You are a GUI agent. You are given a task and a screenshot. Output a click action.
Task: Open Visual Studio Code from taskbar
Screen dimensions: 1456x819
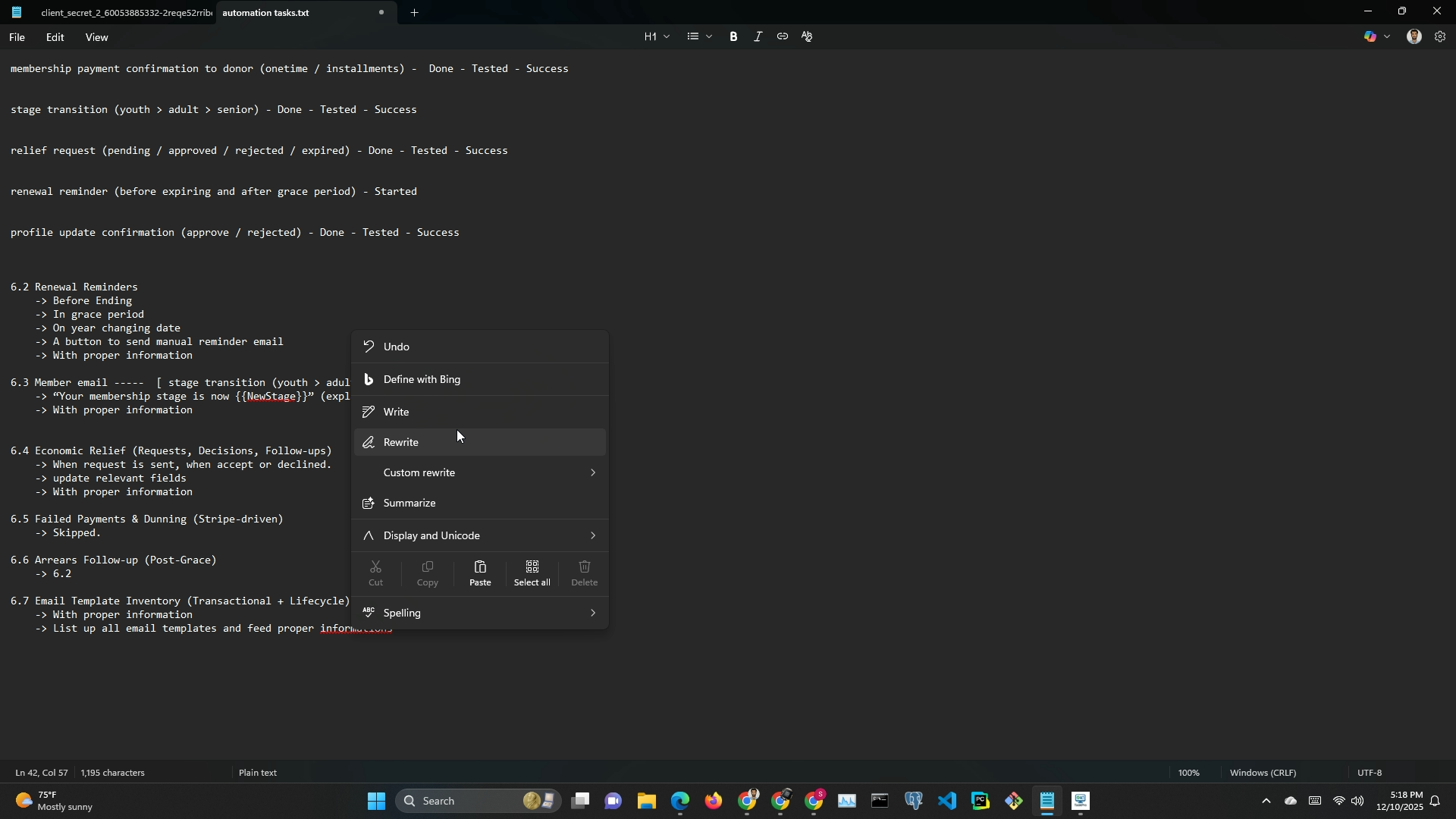[947, 801]
